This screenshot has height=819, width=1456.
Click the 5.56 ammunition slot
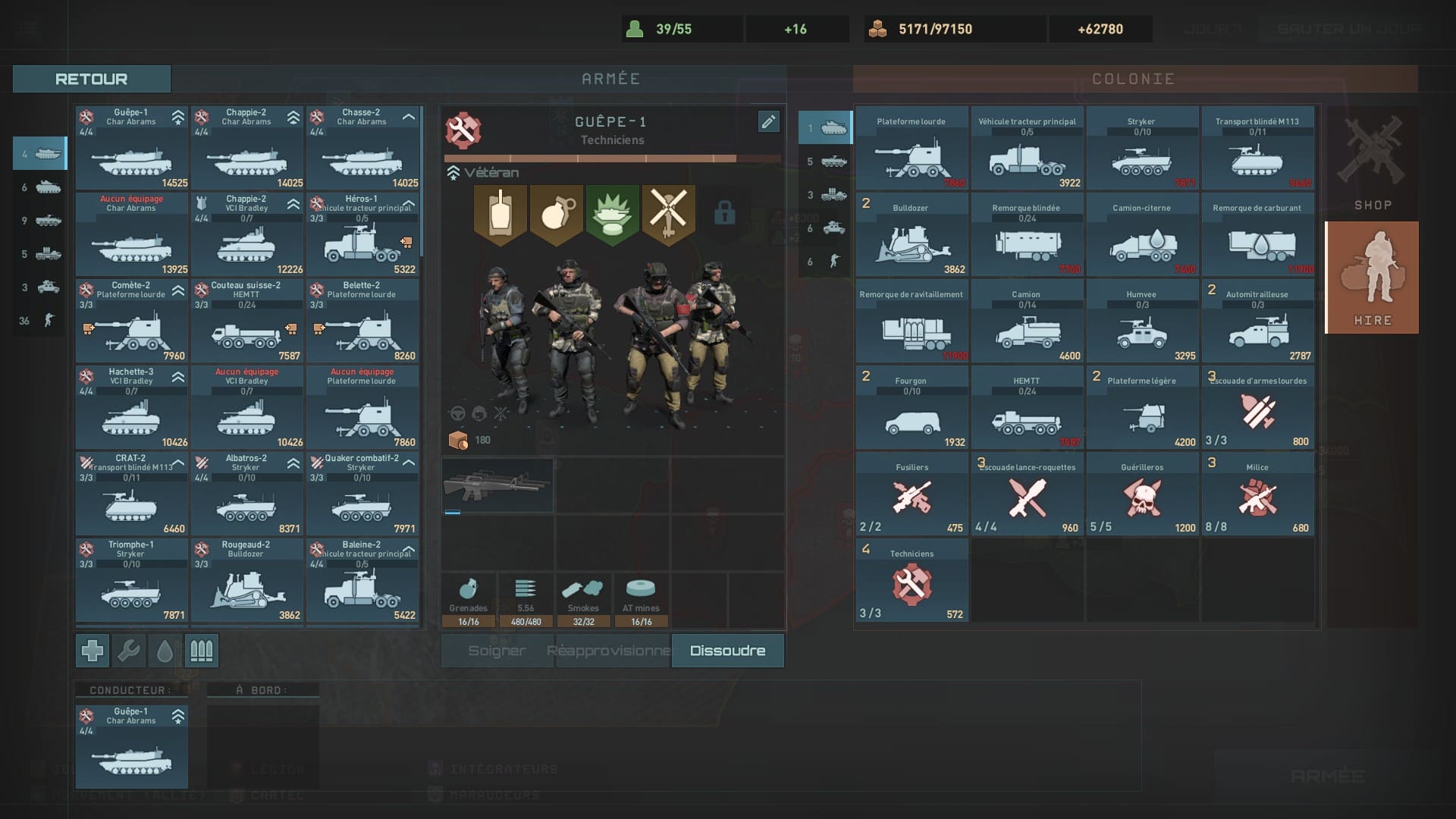526,601
